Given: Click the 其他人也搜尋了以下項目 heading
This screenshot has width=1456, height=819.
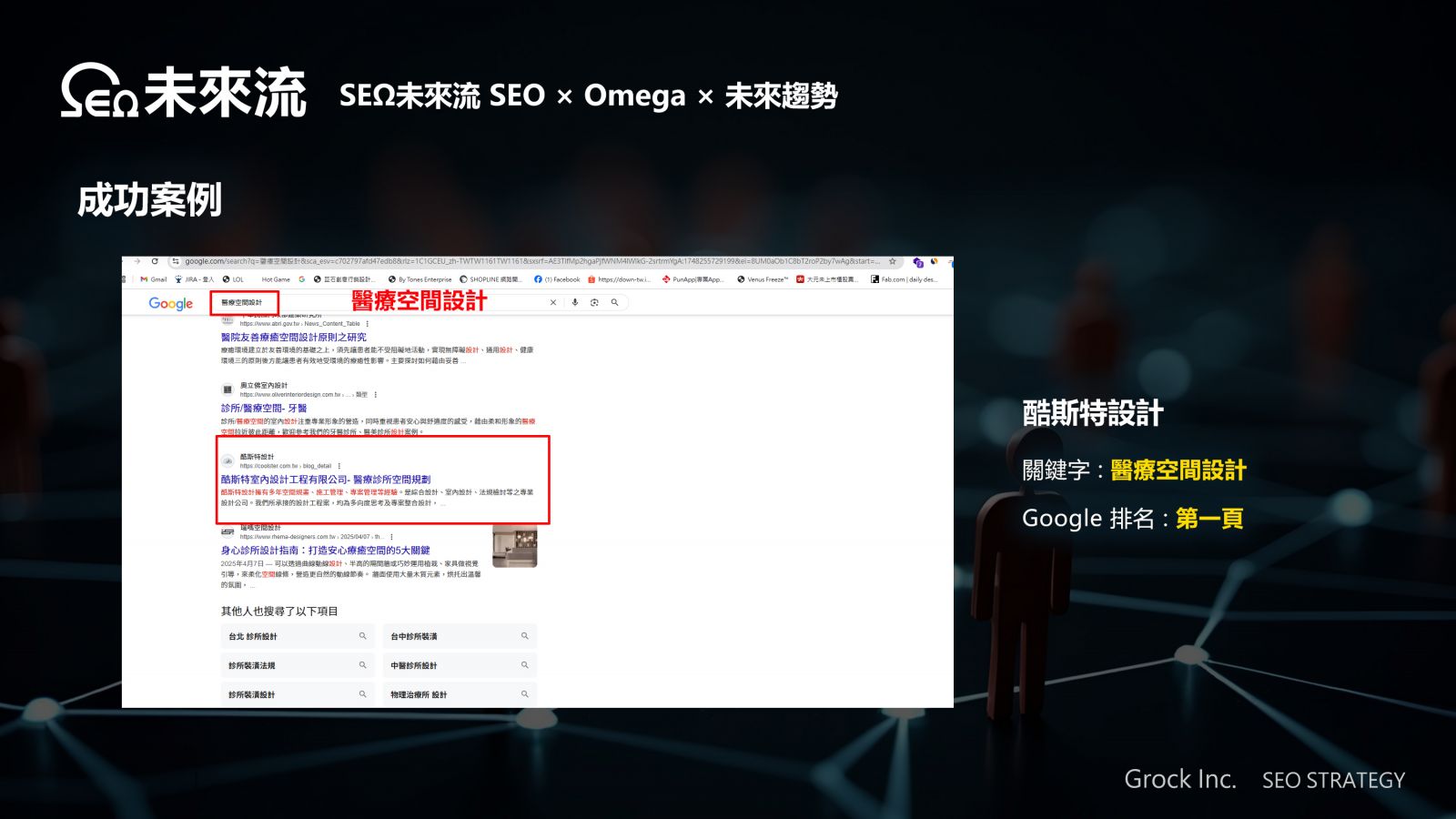Looking at the screenshot, I should coord(279,612).
